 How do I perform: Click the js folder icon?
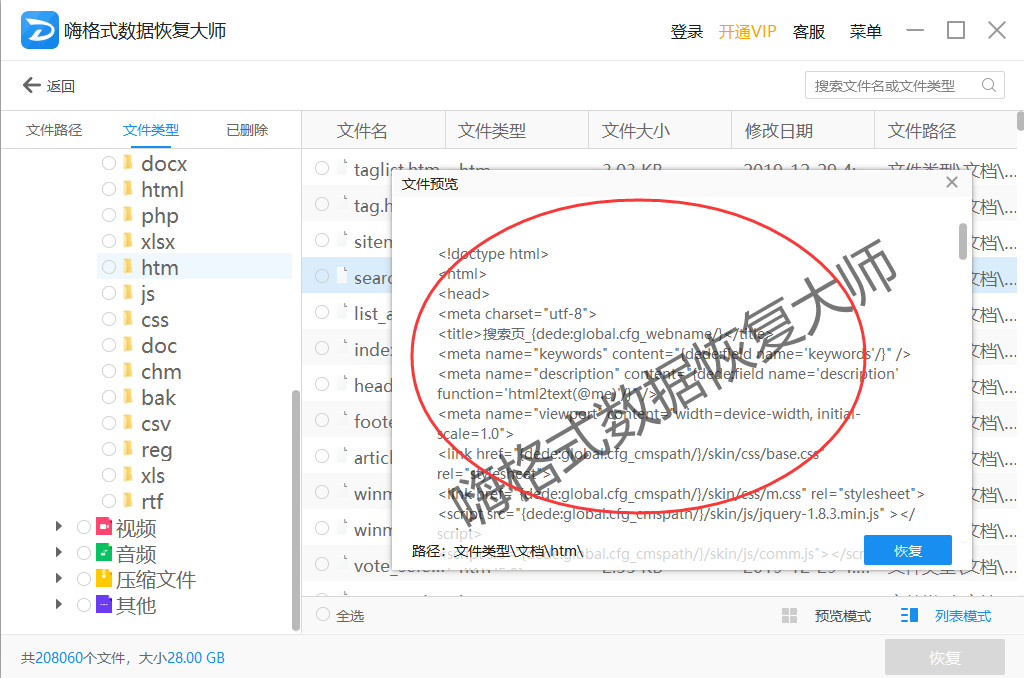[x=128, y=293]
